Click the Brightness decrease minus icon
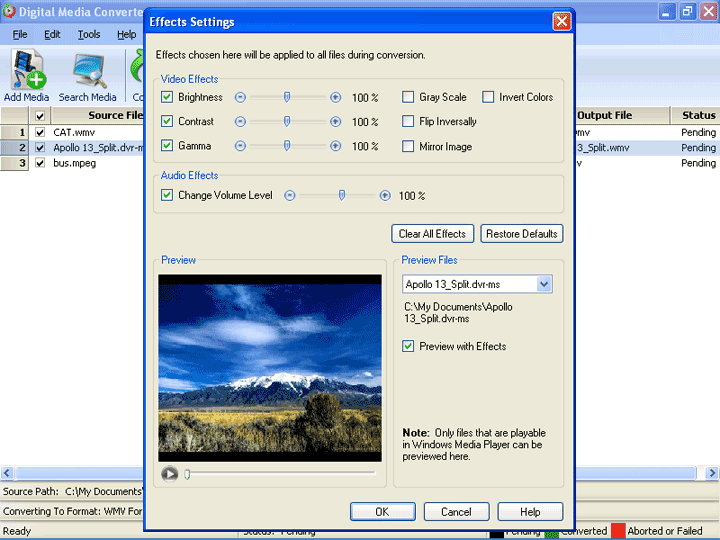The width and height of the screenshot is (720, 540). (240, 98)
